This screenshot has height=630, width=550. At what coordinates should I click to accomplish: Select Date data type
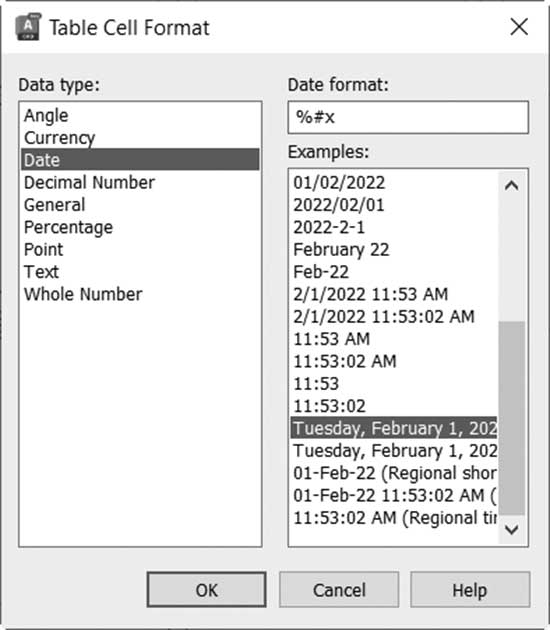[140, 160]
